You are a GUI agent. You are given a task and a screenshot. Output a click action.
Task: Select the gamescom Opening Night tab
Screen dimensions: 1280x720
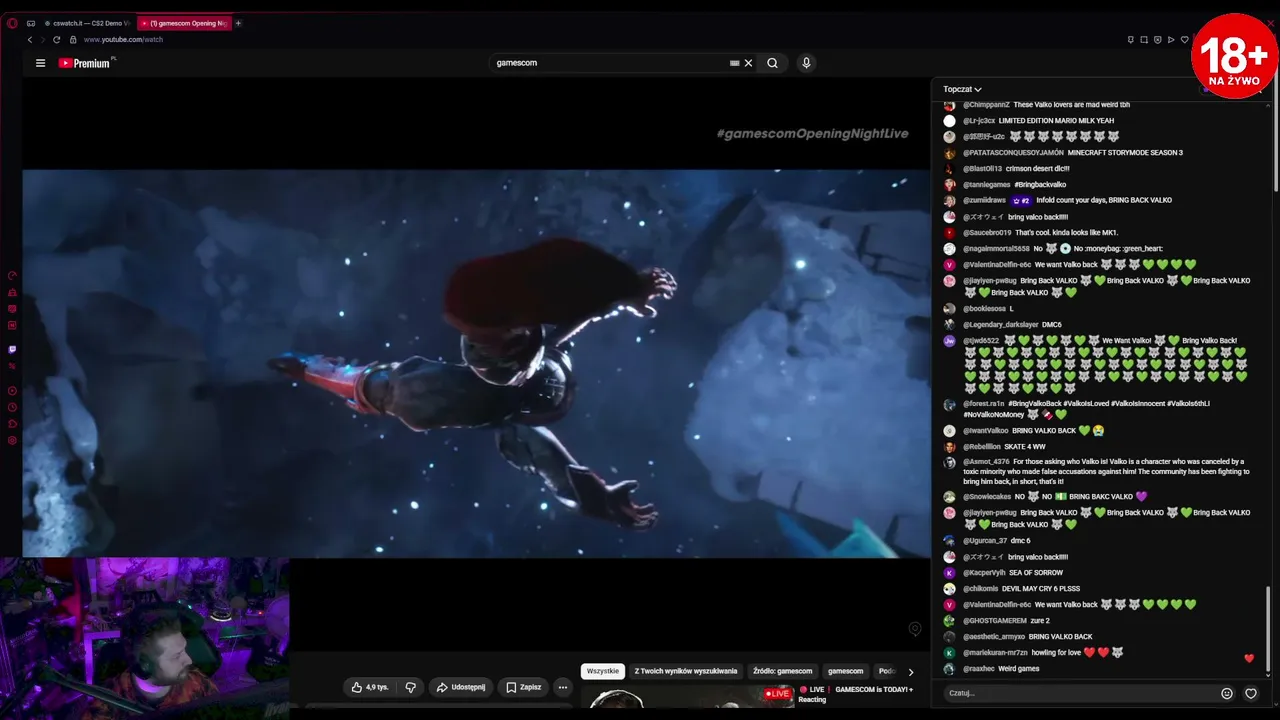click(184, 23)
